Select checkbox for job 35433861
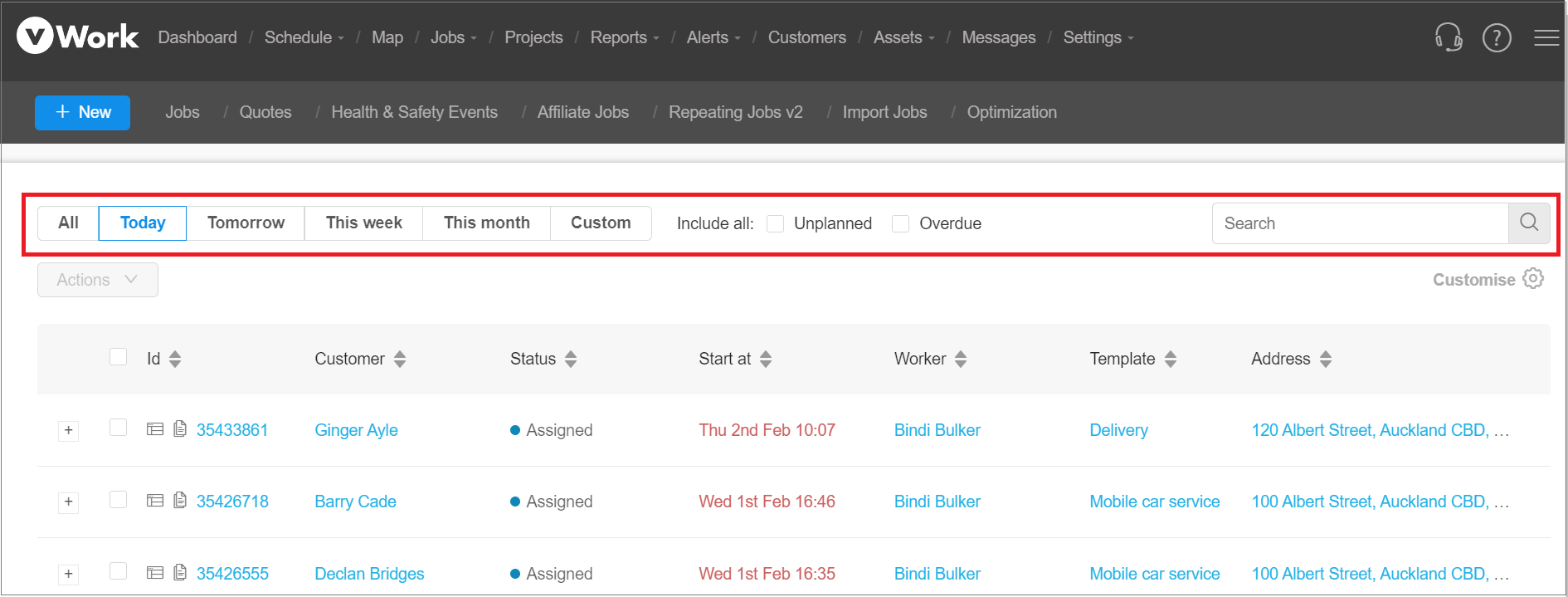This screenshot has height=597, width=1568. point(119,427)
